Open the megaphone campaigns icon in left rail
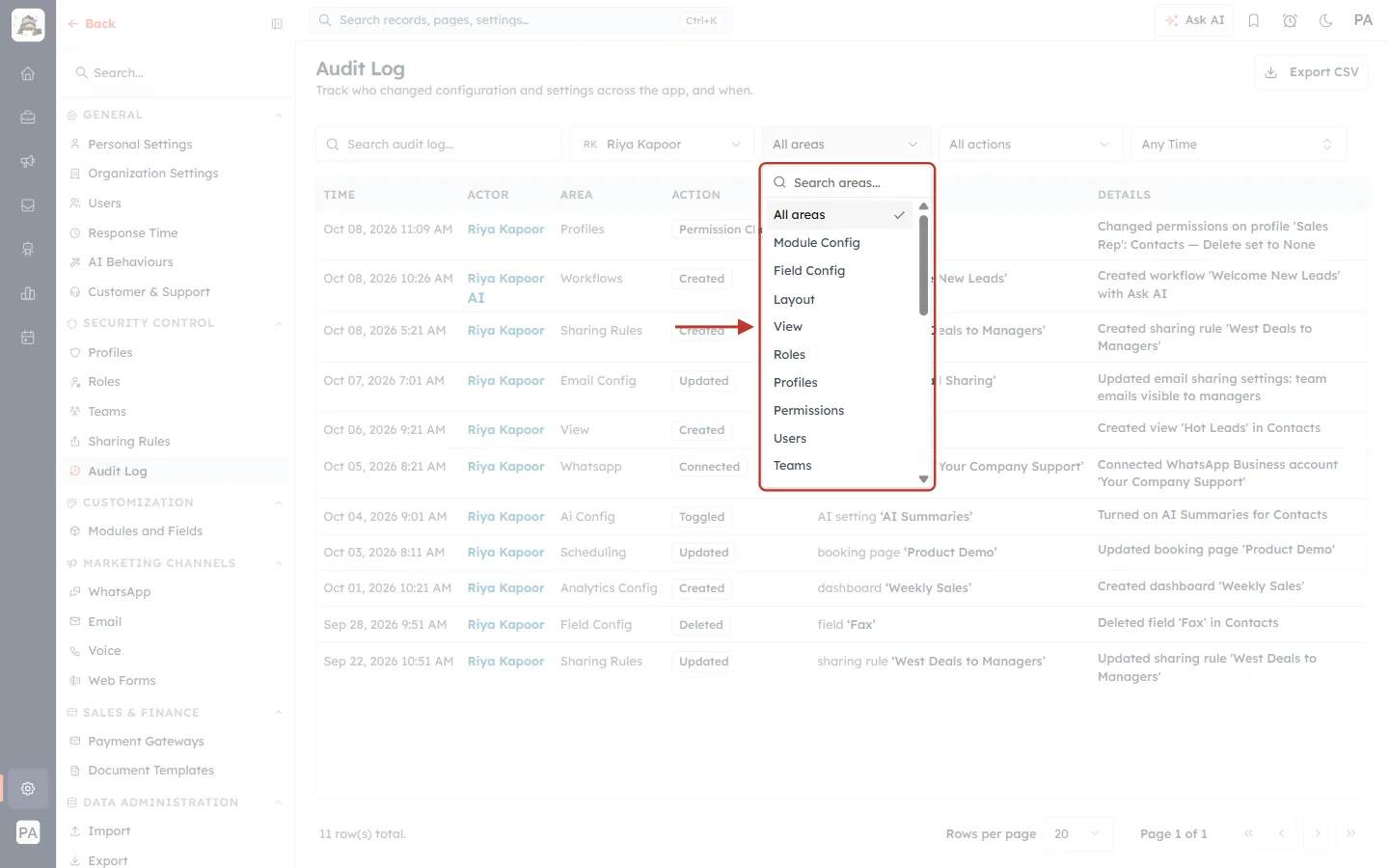The height and width of the screenshot is (868, 1389). [28, 161]
